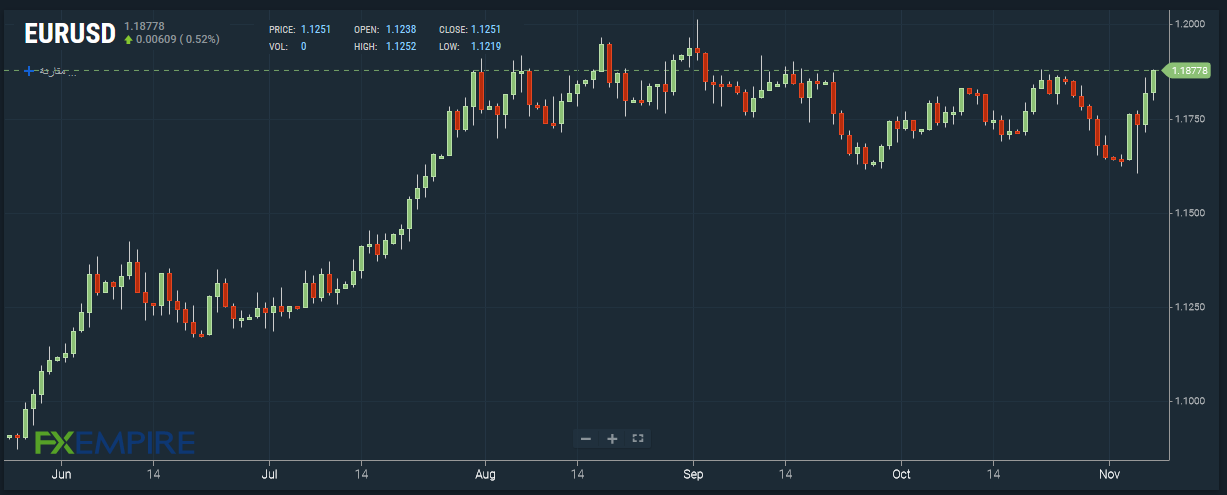Click the 1.2000 price axis label

1189,23
